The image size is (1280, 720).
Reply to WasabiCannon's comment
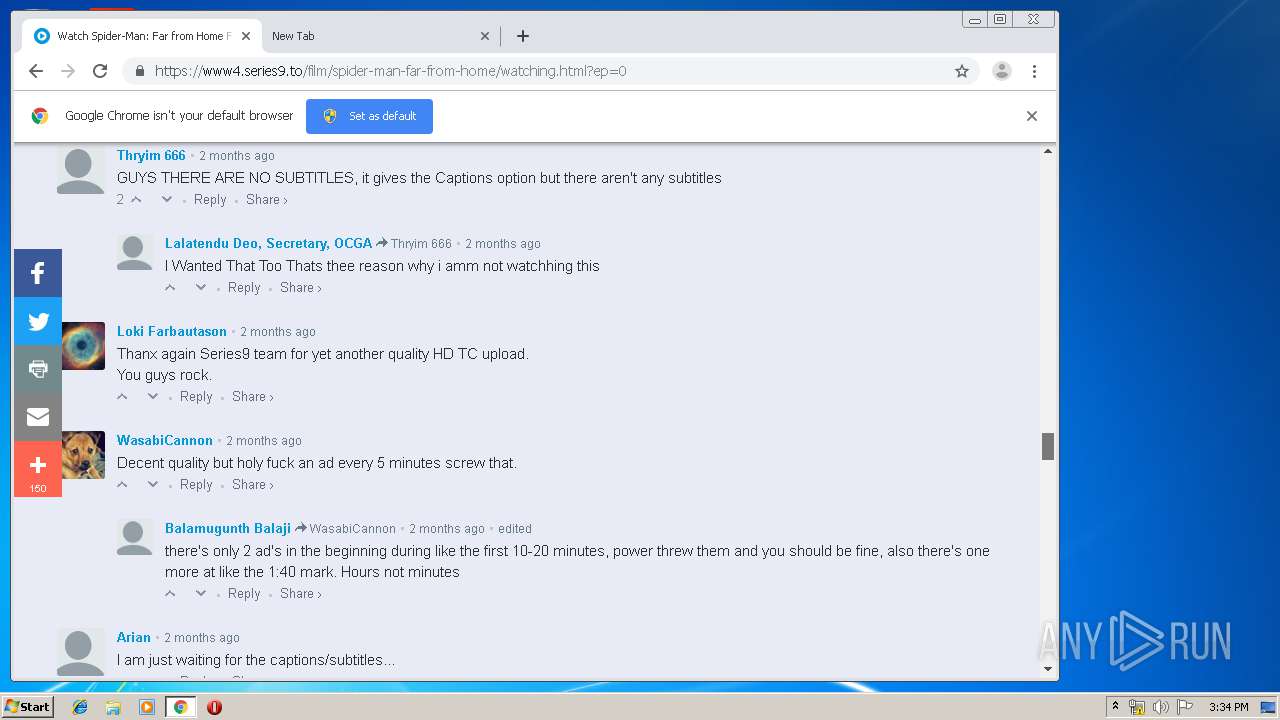click(x=196, y=485)
